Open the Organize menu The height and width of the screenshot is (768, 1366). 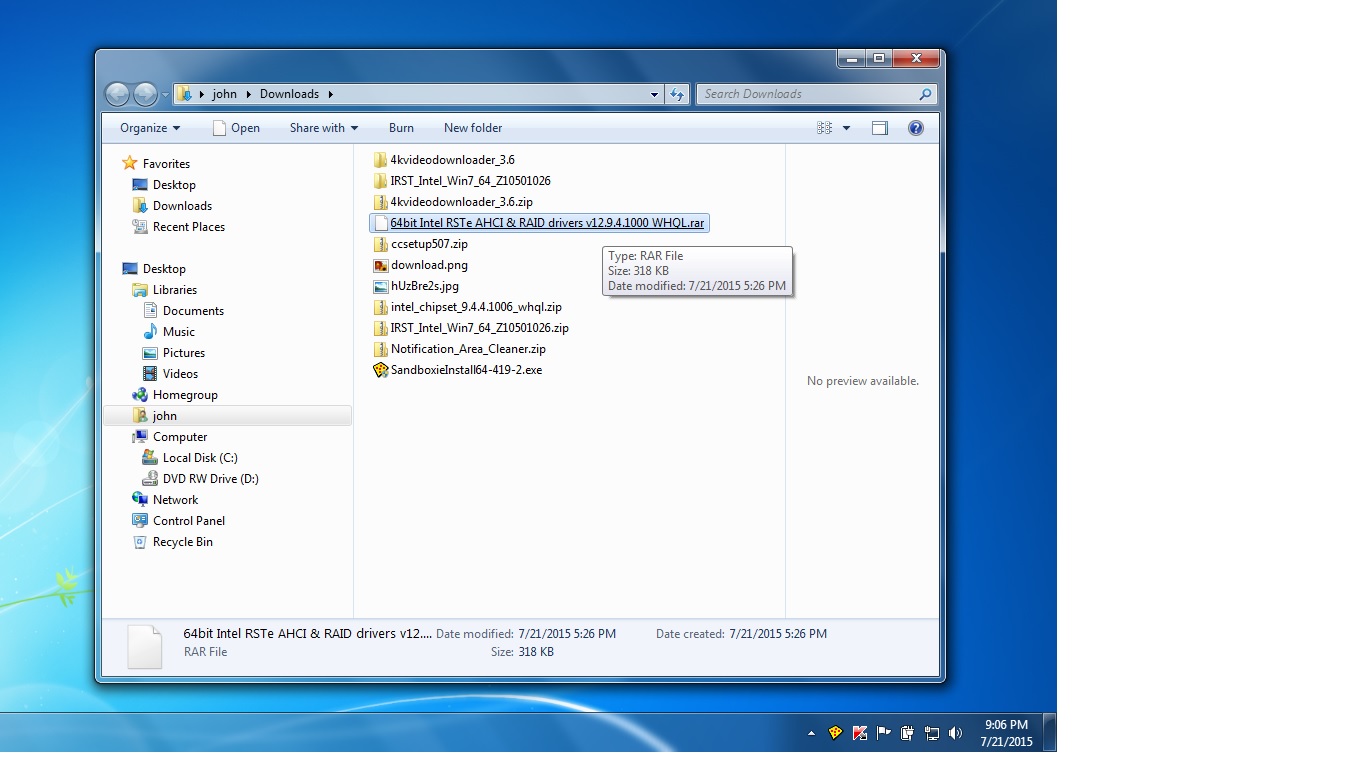pyautogui.click(x=150, y=128)
